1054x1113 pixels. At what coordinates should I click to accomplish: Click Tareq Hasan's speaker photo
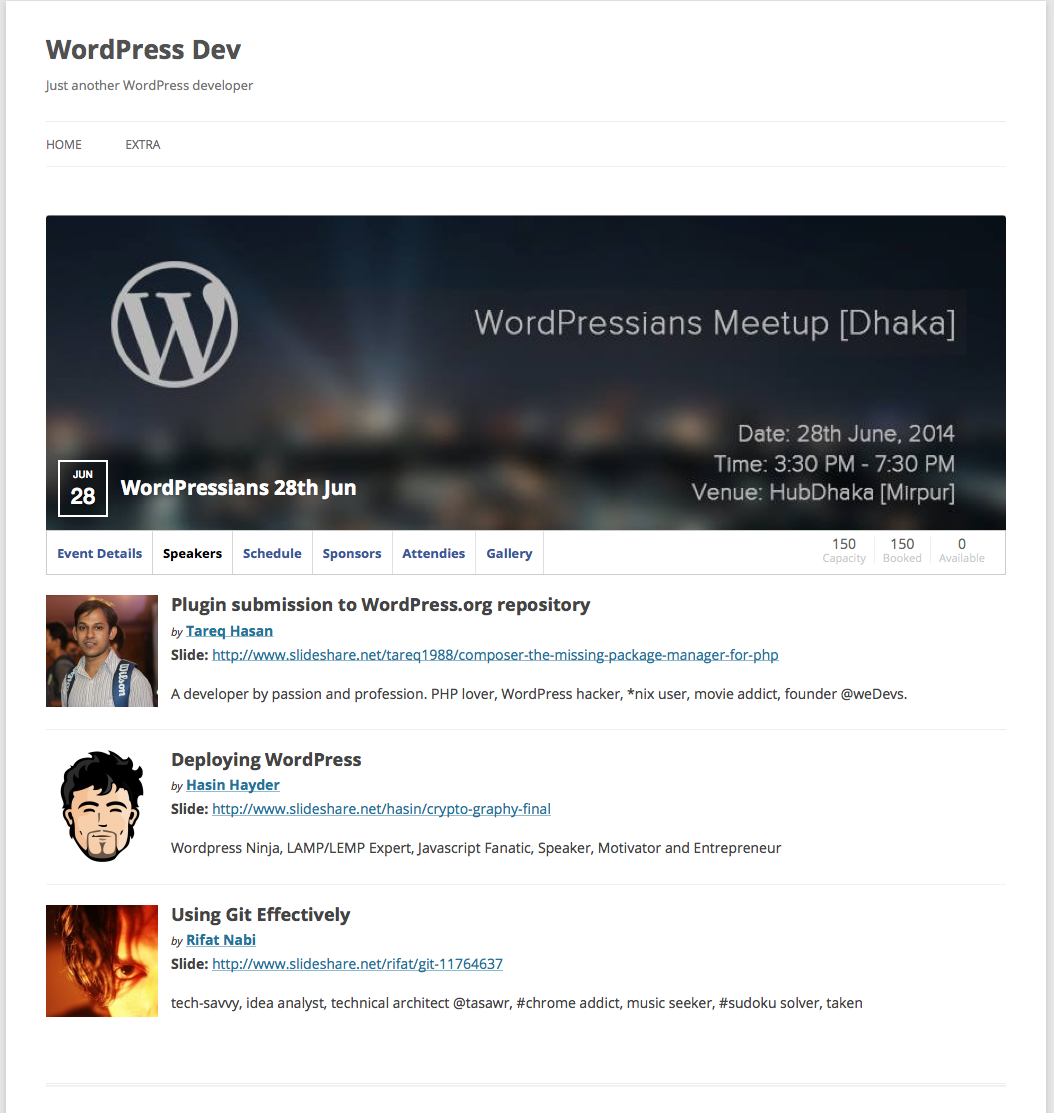[102, 651]
